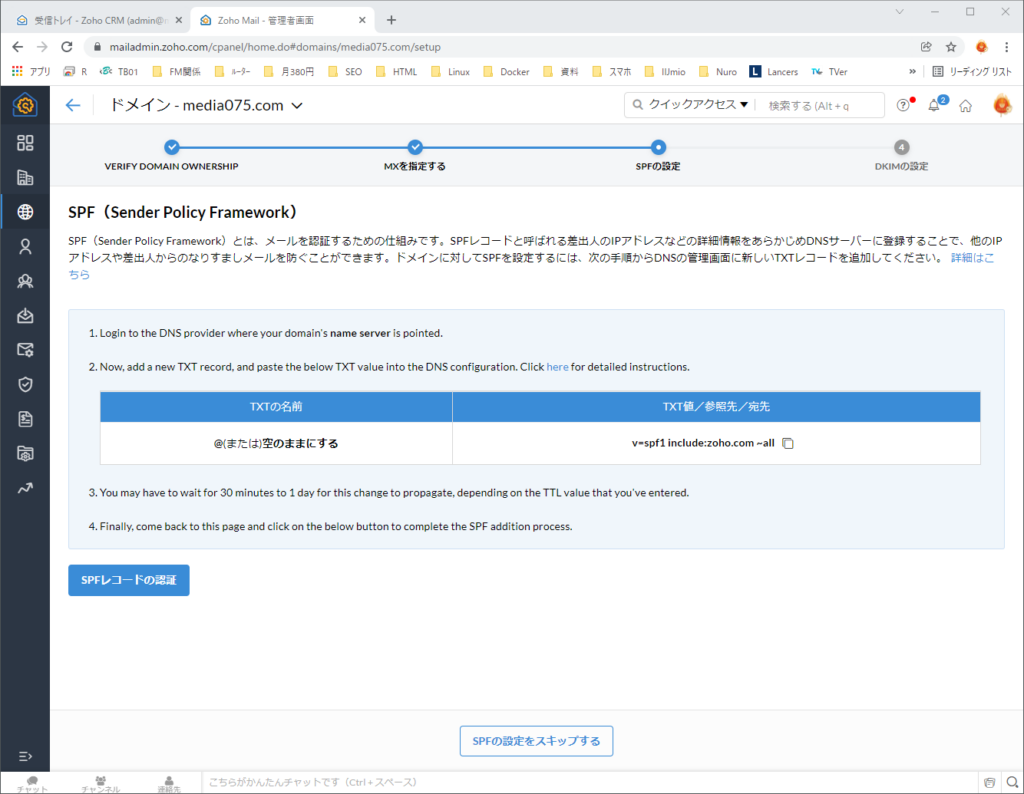The image size is (1024, 794).
Task: Expand the sidebar menu at bottom
Action: [x=25, y=756]
